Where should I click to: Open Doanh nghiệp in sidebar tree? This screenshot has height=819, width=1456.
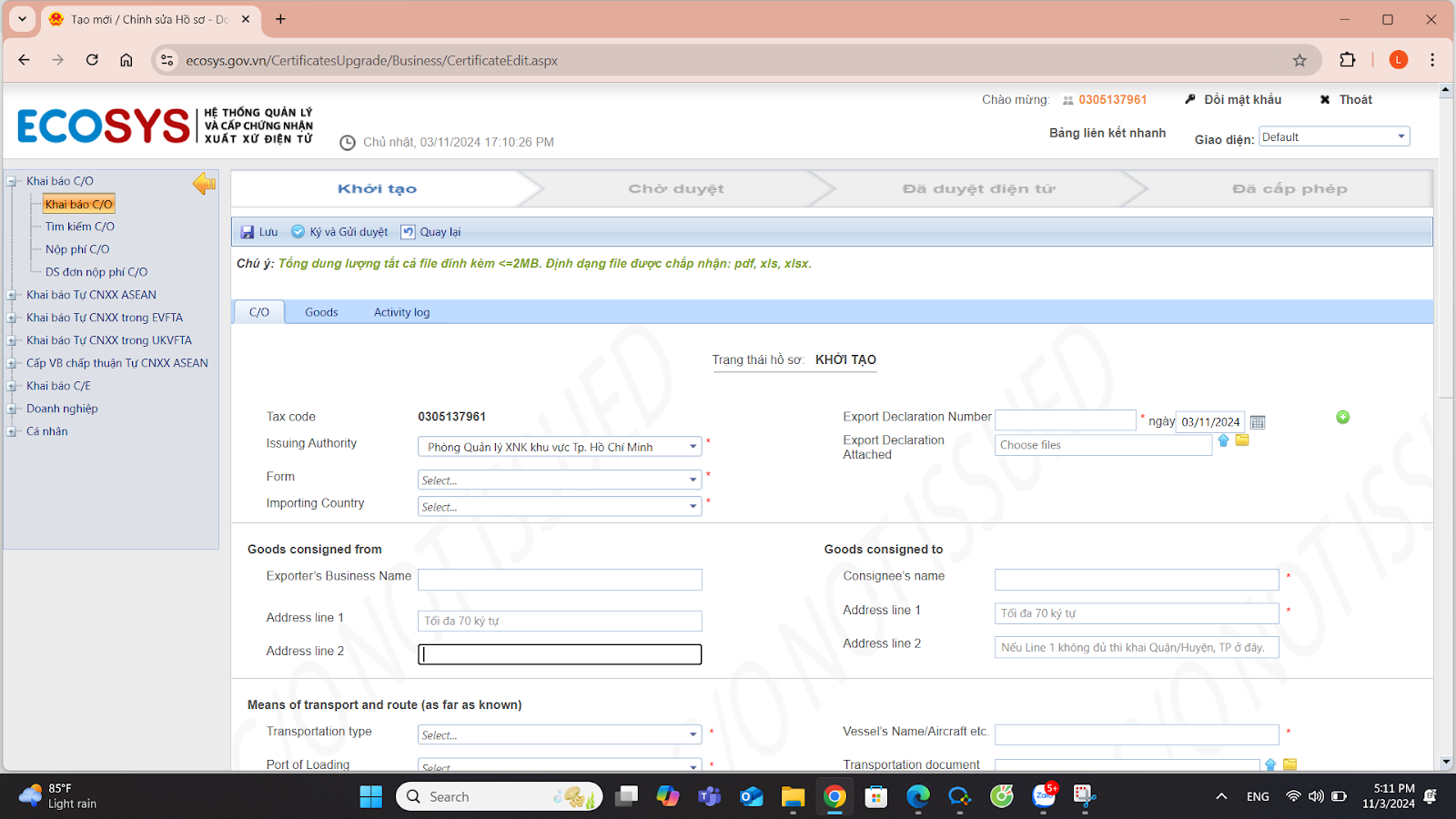62,409
